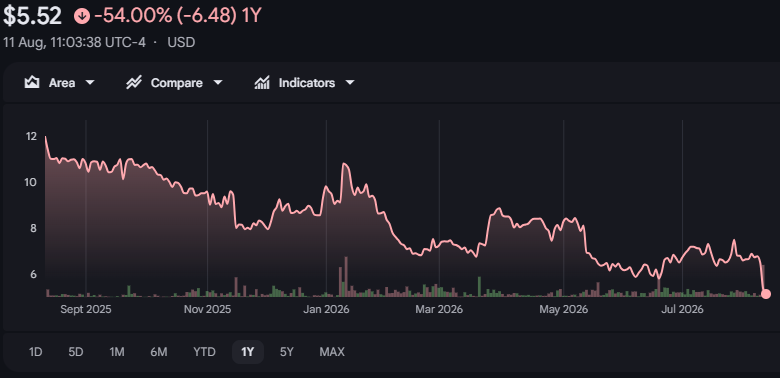Click the Area label text
The image size is (780, 378).
point(62,83)
